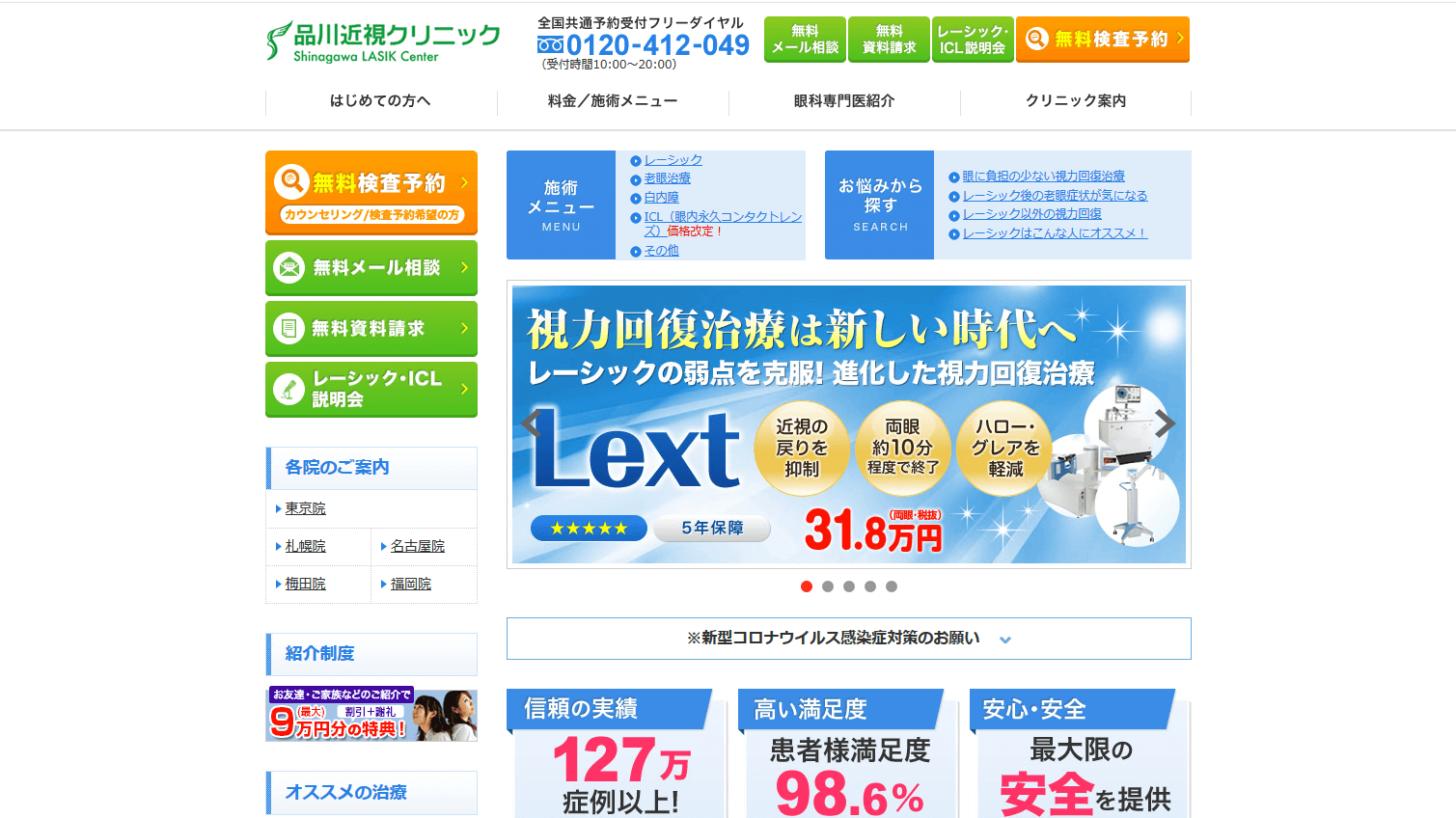Click the 高い満足度 98.6% card
The image size is (1456, 818).
(x=849, y=753)
